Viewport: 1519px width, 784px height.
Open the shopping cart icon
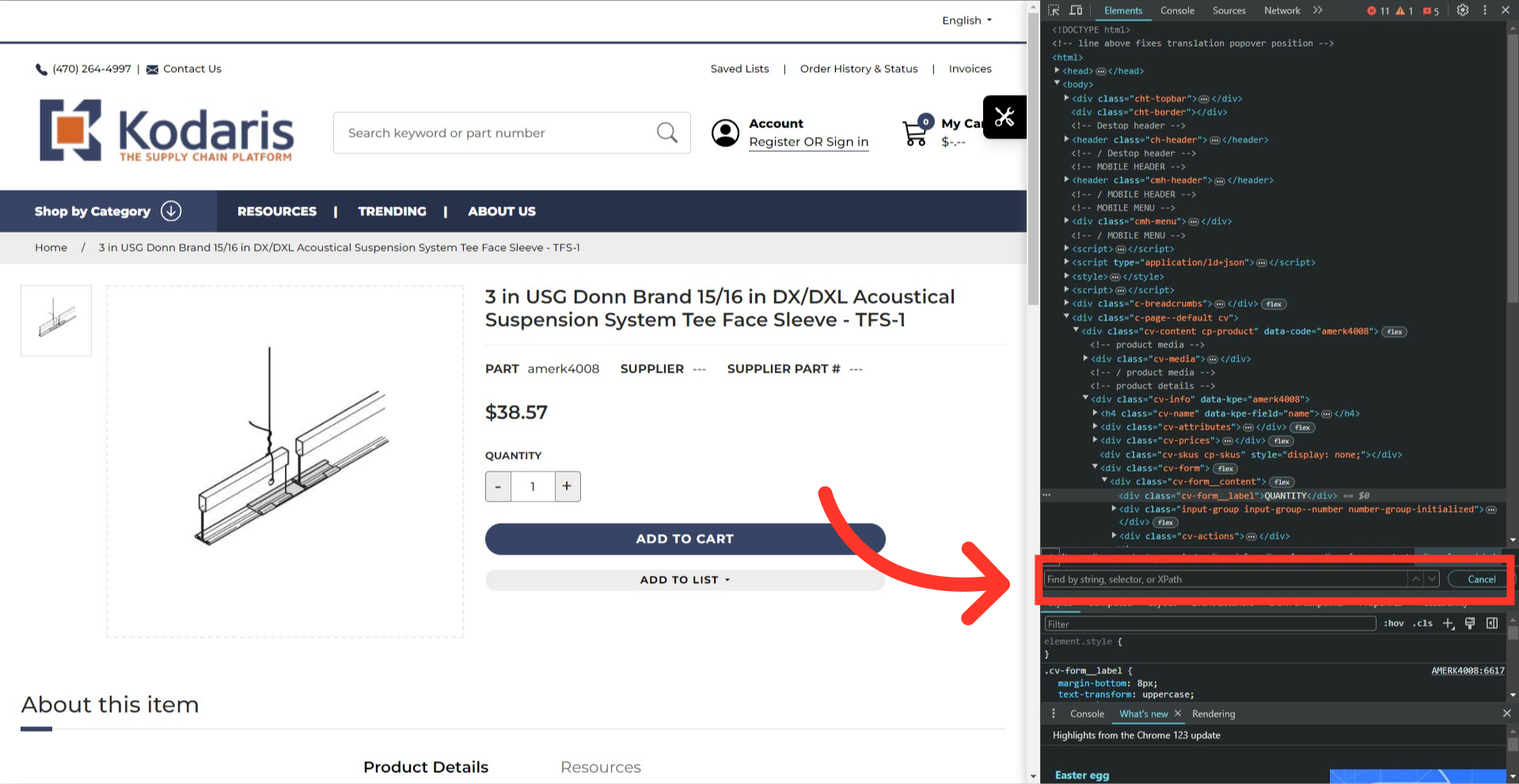pos(917,132)
